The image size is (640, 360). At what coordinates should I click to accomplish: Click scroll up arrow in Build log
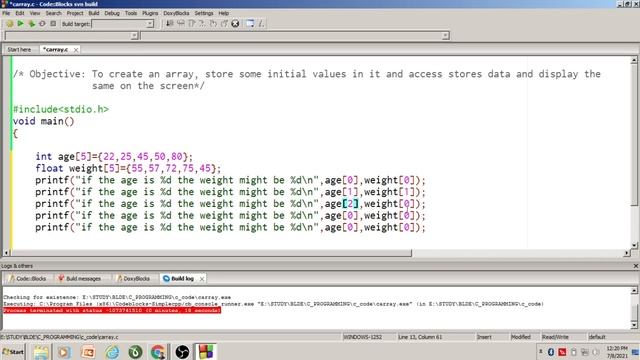click(633, 290)
